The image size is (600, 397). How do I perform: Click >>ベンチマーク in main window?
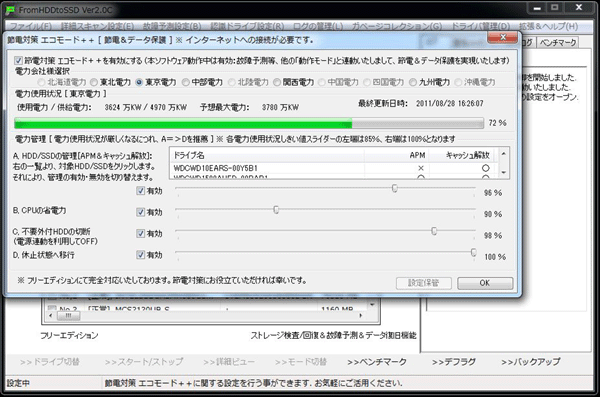(377, 362)
